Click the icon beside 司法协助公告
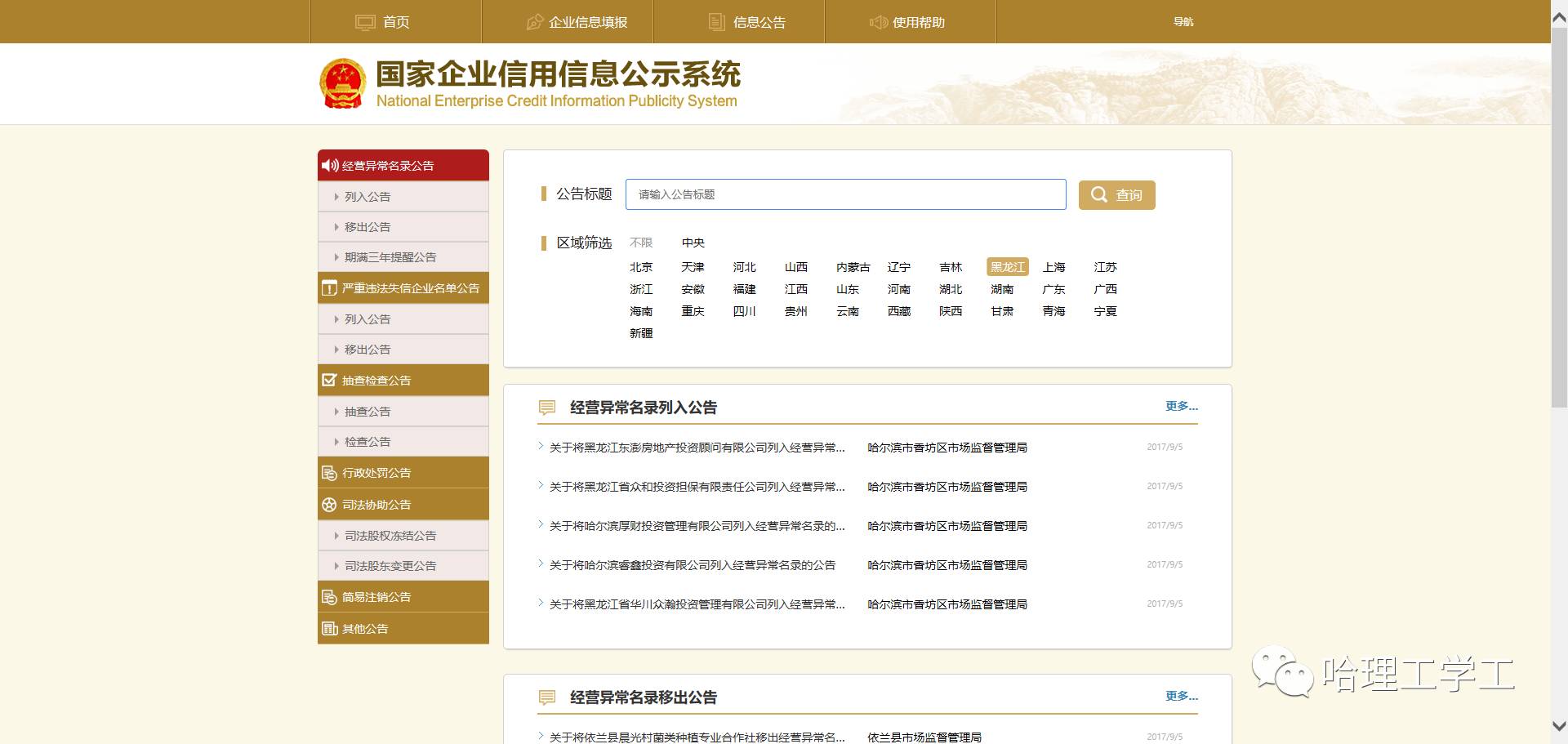Image resolution: width=1568 pixels, height=744 pixels. point(329,505)
